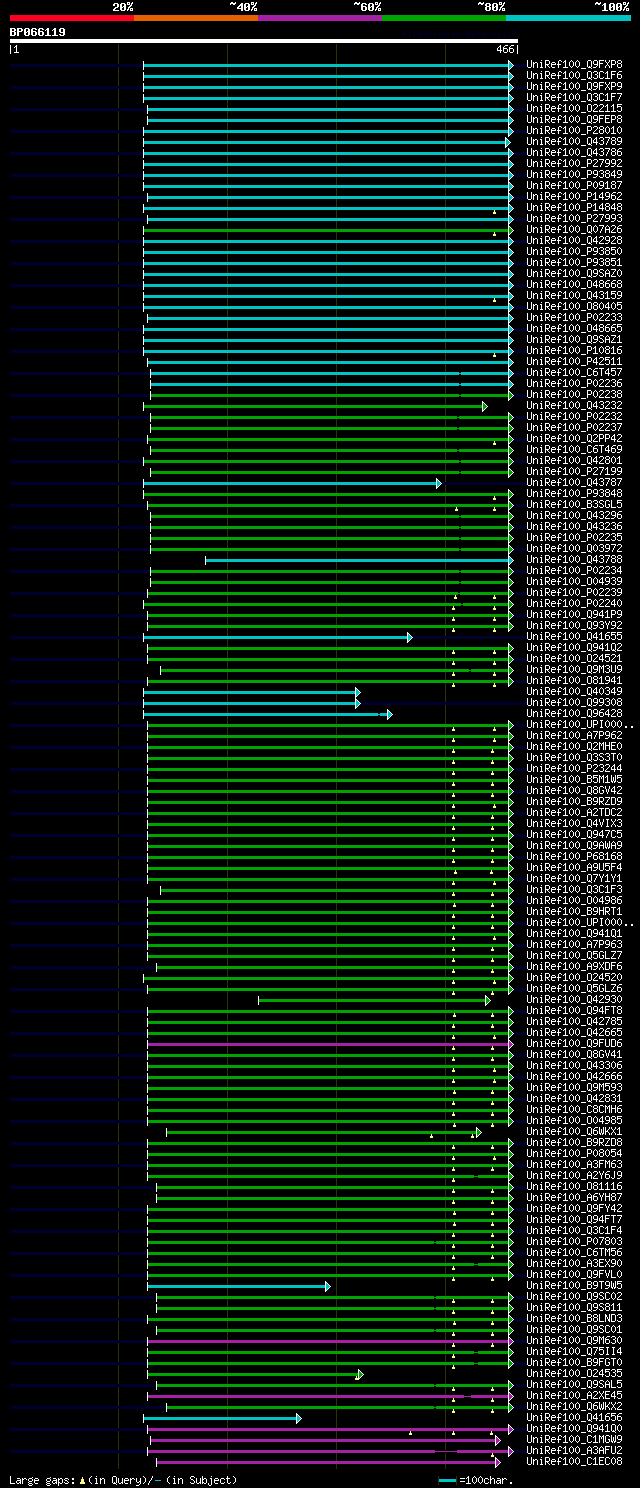Click the white query bar under BP066119
The image size is (640, 1488).
point(263,41)
